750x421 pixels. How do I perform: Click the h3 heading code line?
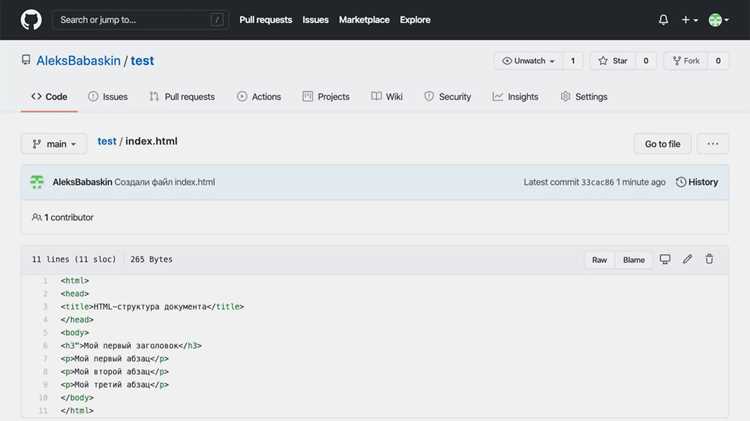(131, 345)
